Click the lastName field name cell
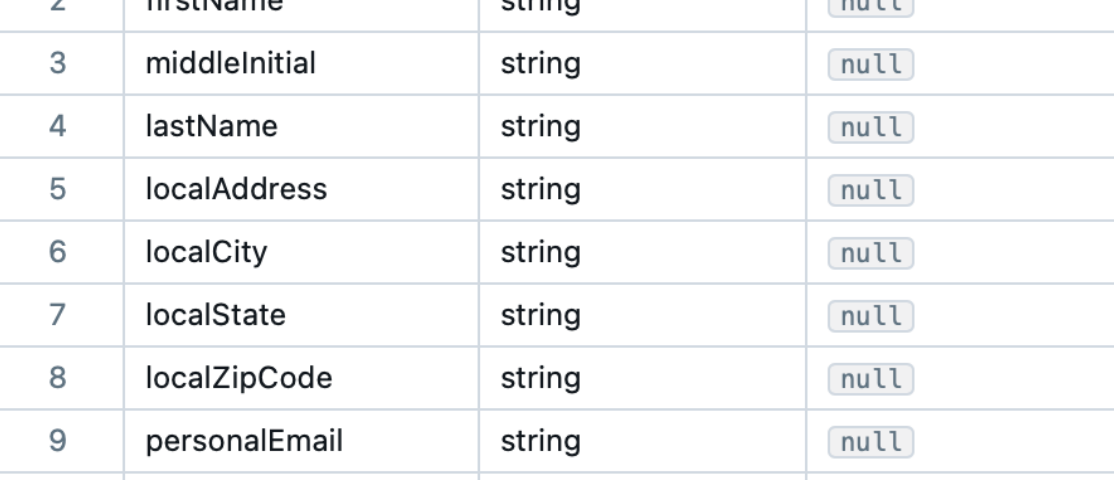The width and height of the screenshot is (1114, 480). tap(301, 126)
